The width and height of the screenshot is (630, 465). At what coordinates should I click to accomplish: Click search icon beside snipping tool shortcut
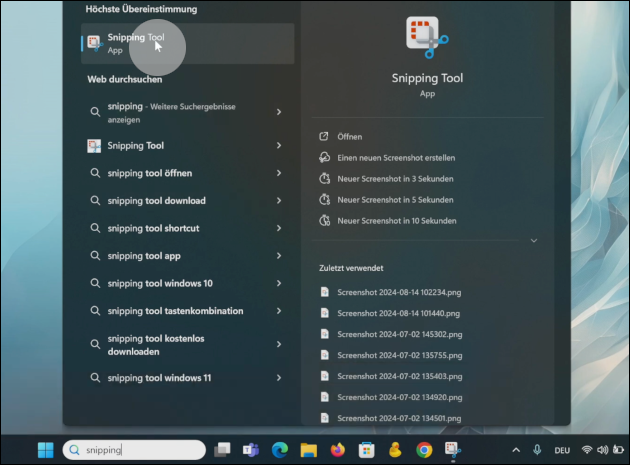(95, 228)
